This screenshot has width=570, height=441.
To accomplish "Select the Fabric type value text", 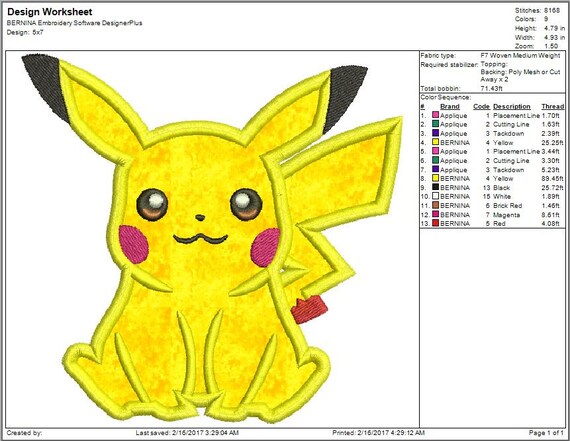I will click(520, 56).
